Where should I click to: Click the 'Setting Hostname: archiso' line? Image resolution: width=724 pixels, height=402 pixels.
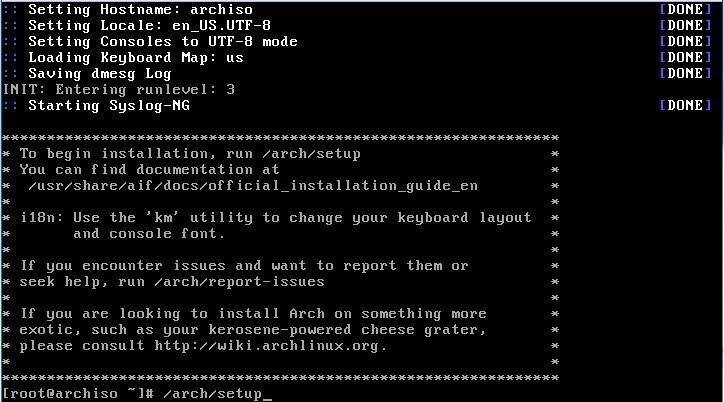click(140, 9)
